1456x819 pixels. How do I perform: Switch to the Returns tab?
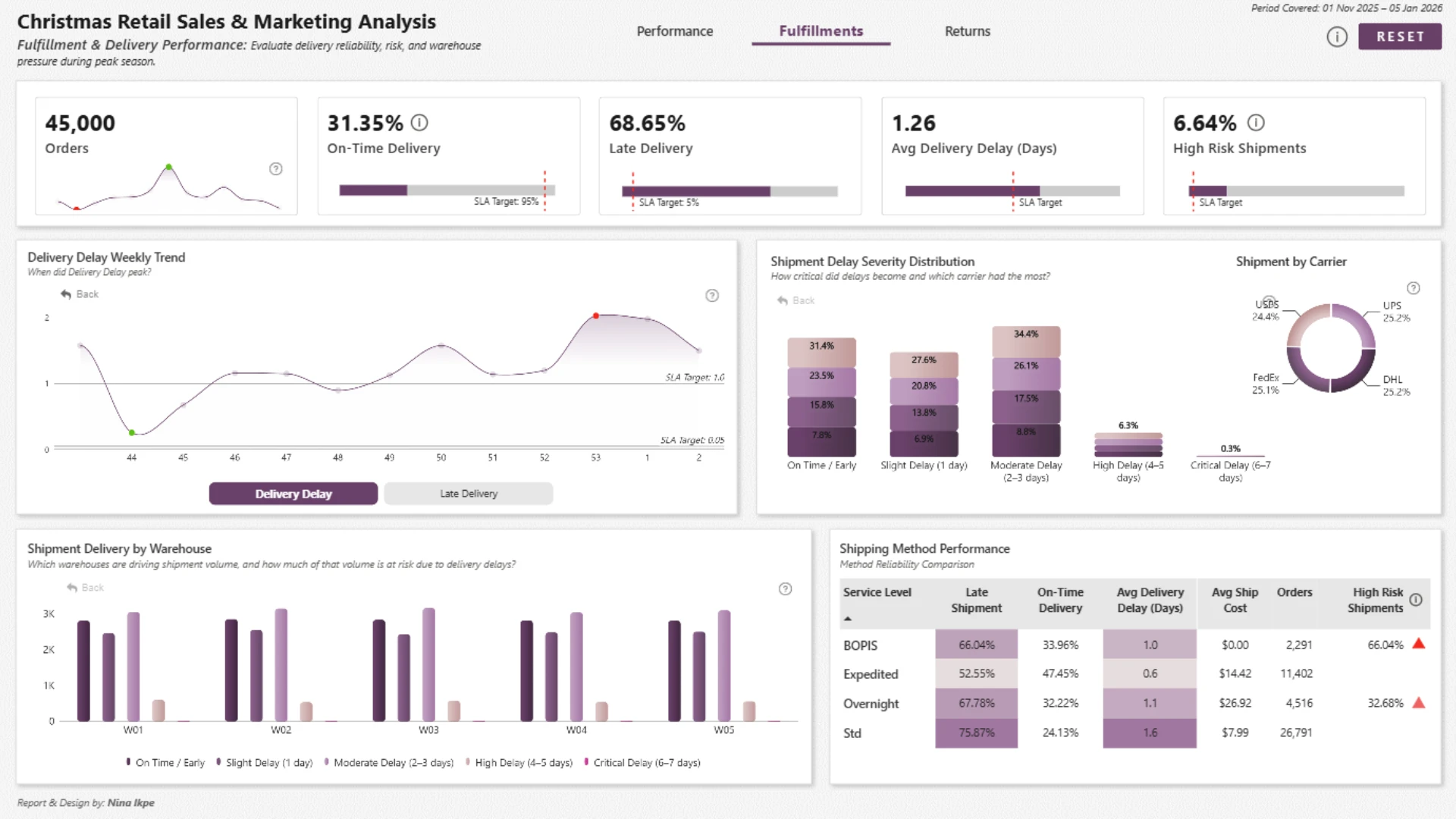pyautogui.click(x=968, y=31)
